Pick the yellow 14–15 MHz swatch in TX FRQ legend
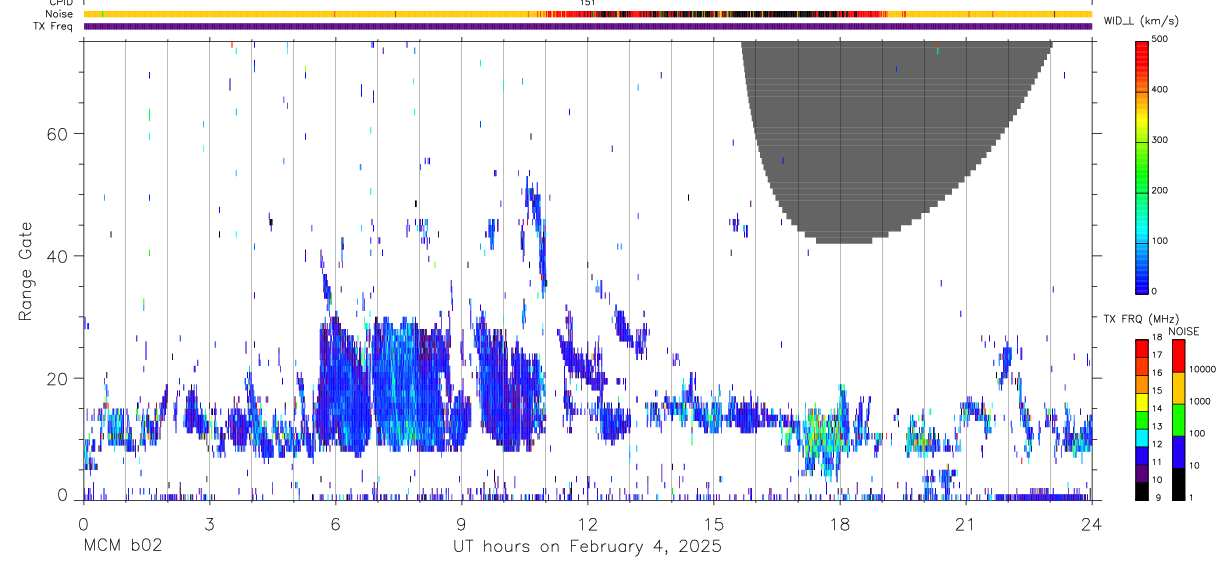This screenshot has height=567, width=1228. point(1142,402)
